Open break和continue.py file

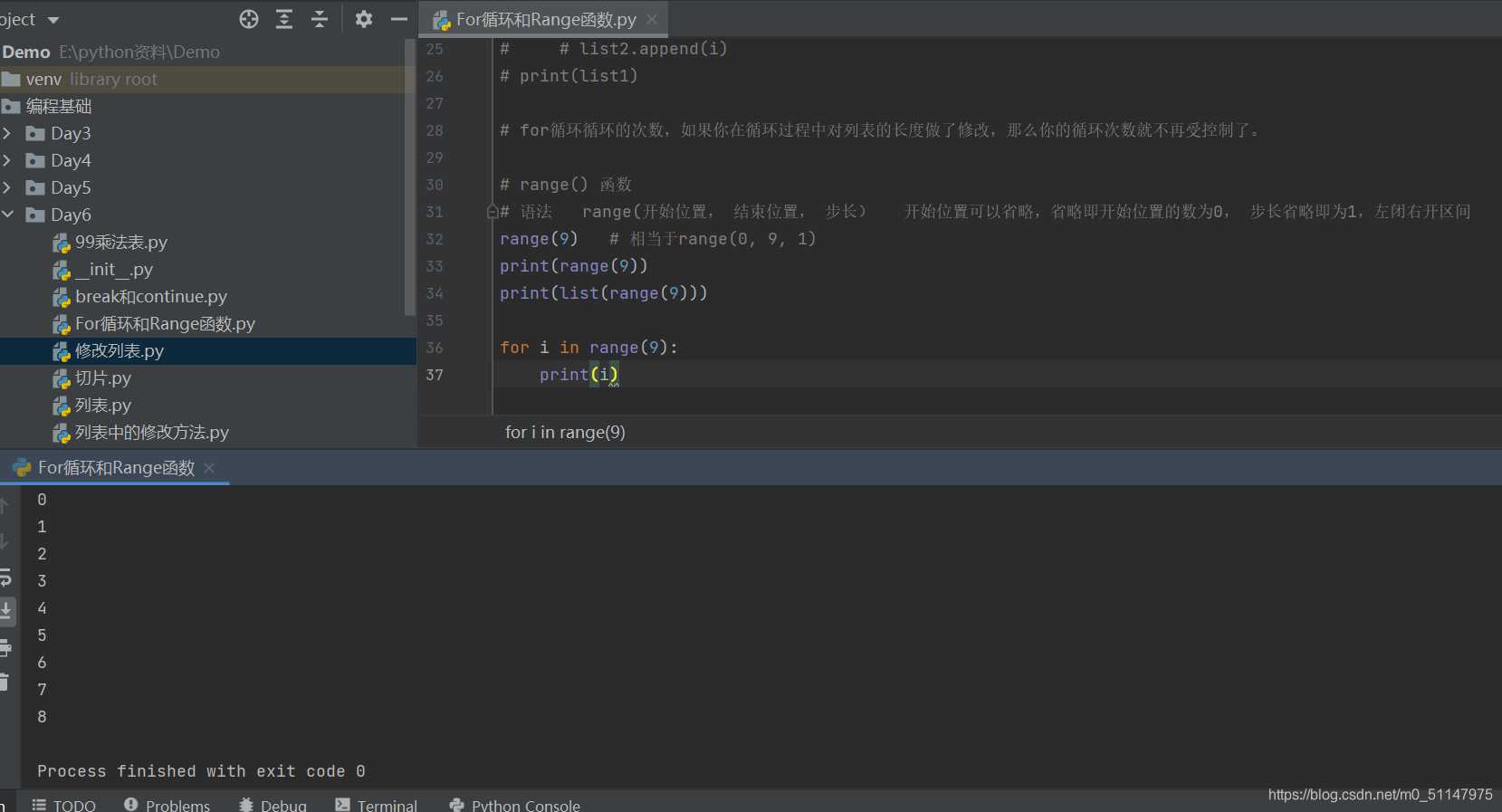151,297
